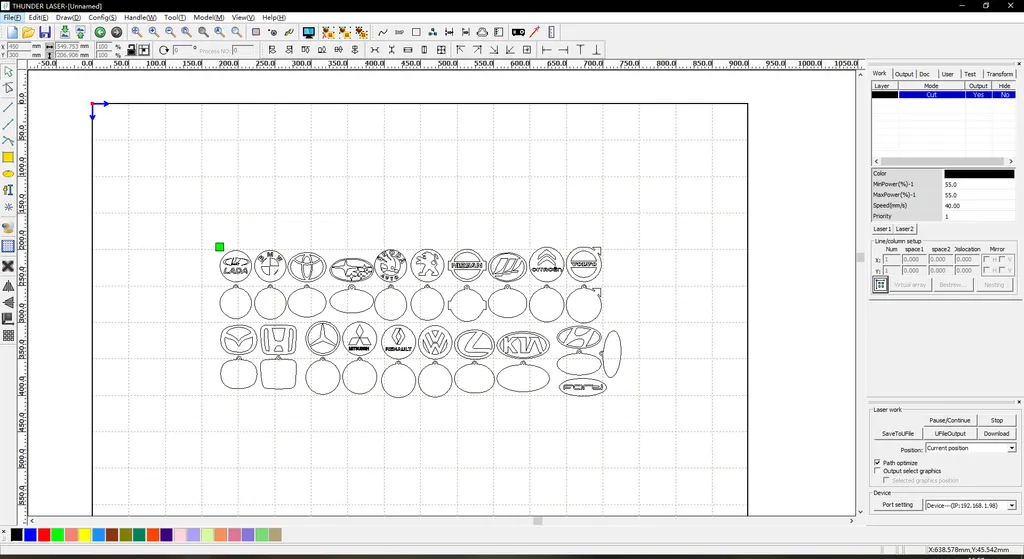Open the Model menu
Viewport: 1024px width, 559px height.
(x=208, y=18)
